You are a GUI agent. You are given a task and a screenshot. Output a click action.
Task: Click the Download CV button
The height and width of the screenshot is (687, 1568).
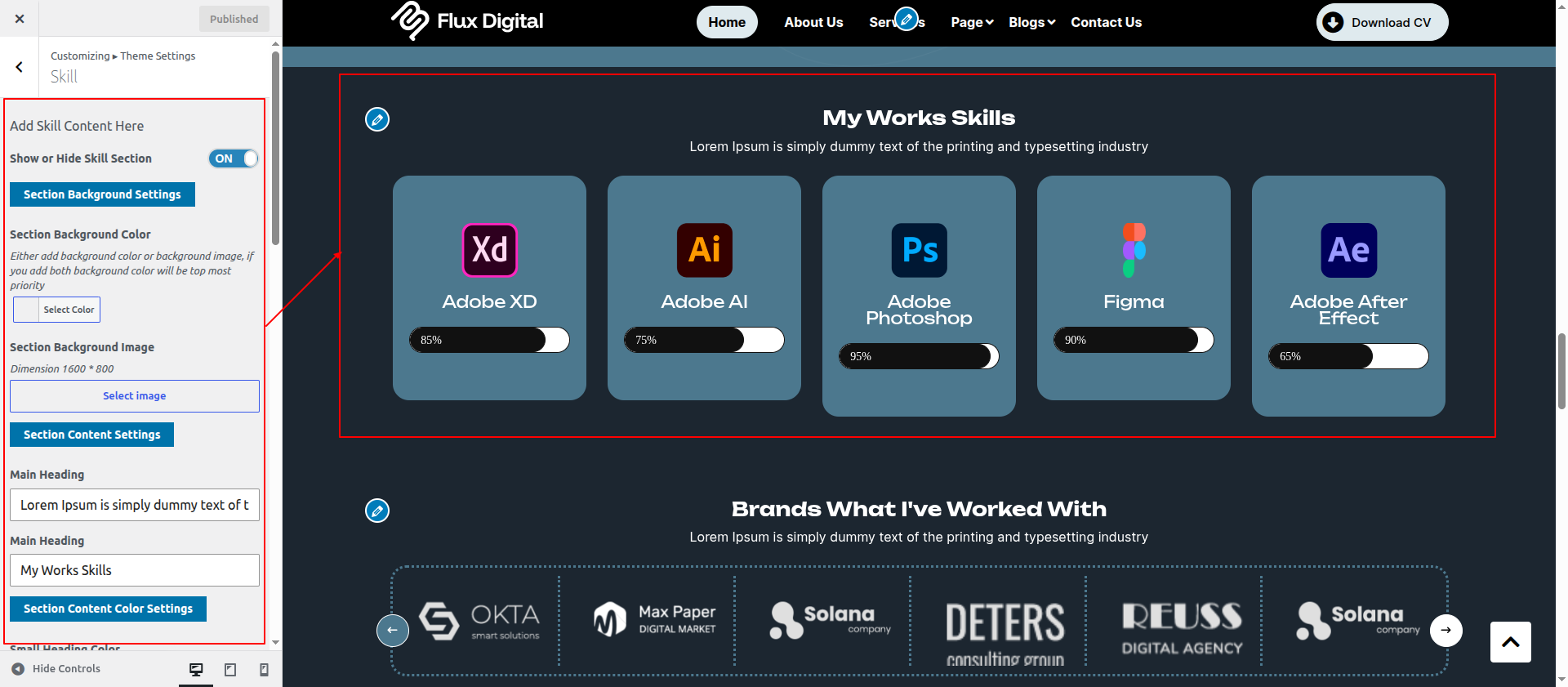point(1382,22)
